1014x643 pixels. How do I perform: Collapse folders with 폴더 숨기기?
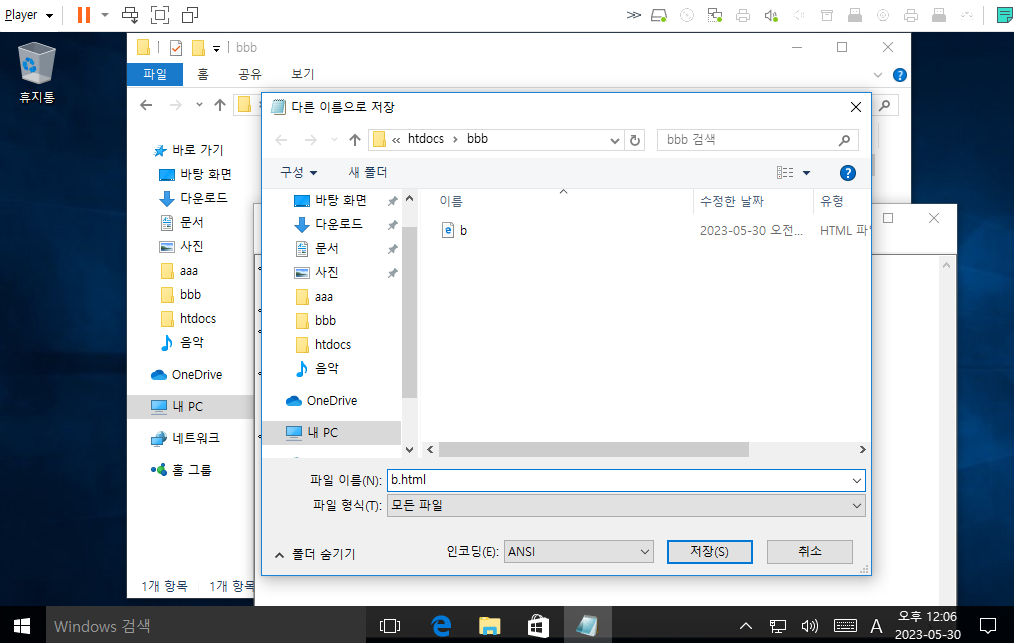coord(315,554)
